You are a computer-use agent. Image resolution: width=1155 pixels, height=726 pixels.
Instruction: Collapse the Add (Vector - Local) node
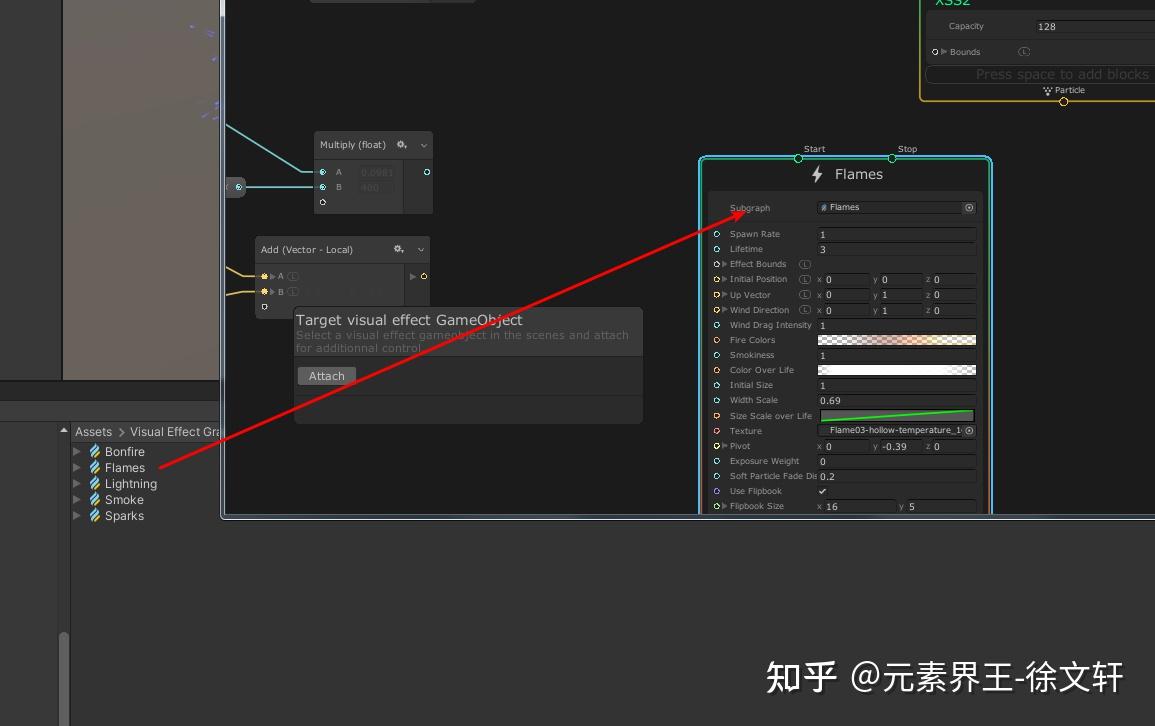click(421, 250)
